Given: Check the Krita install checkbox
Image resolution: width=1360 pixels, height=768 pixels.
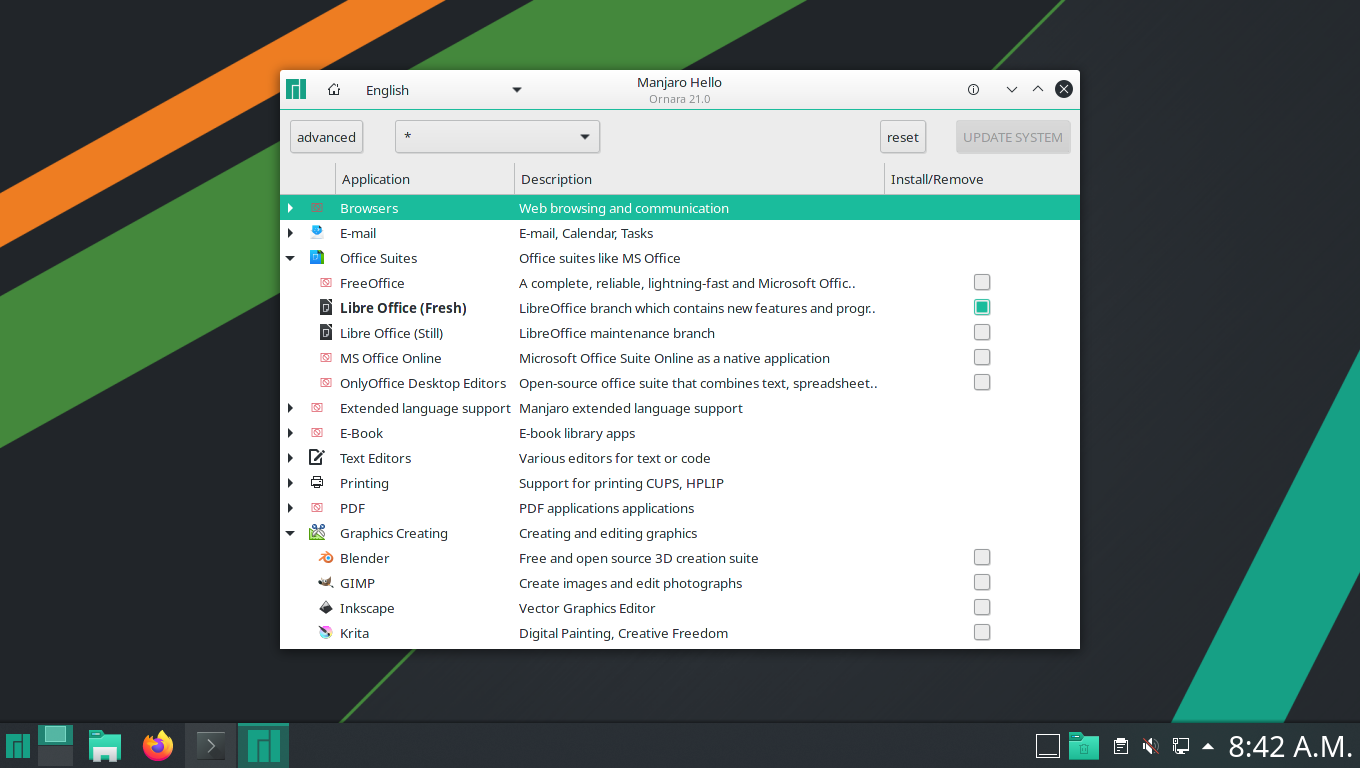Looking at the screenshot, I should 982,633.
